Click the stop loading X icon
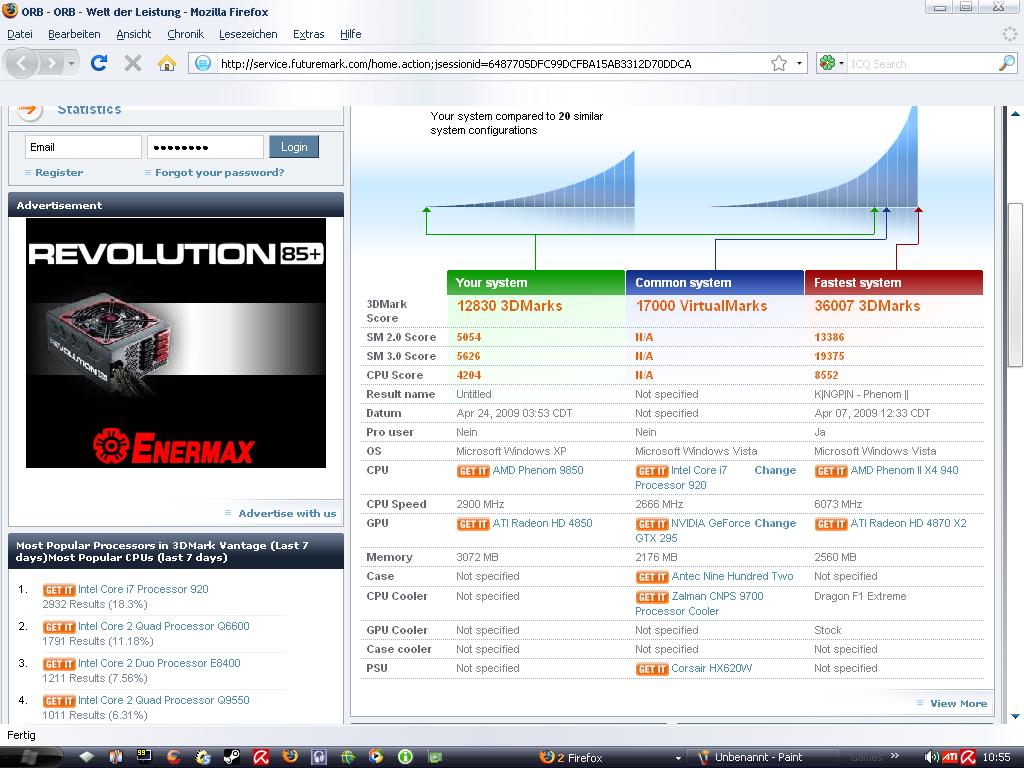 (133, 63)
